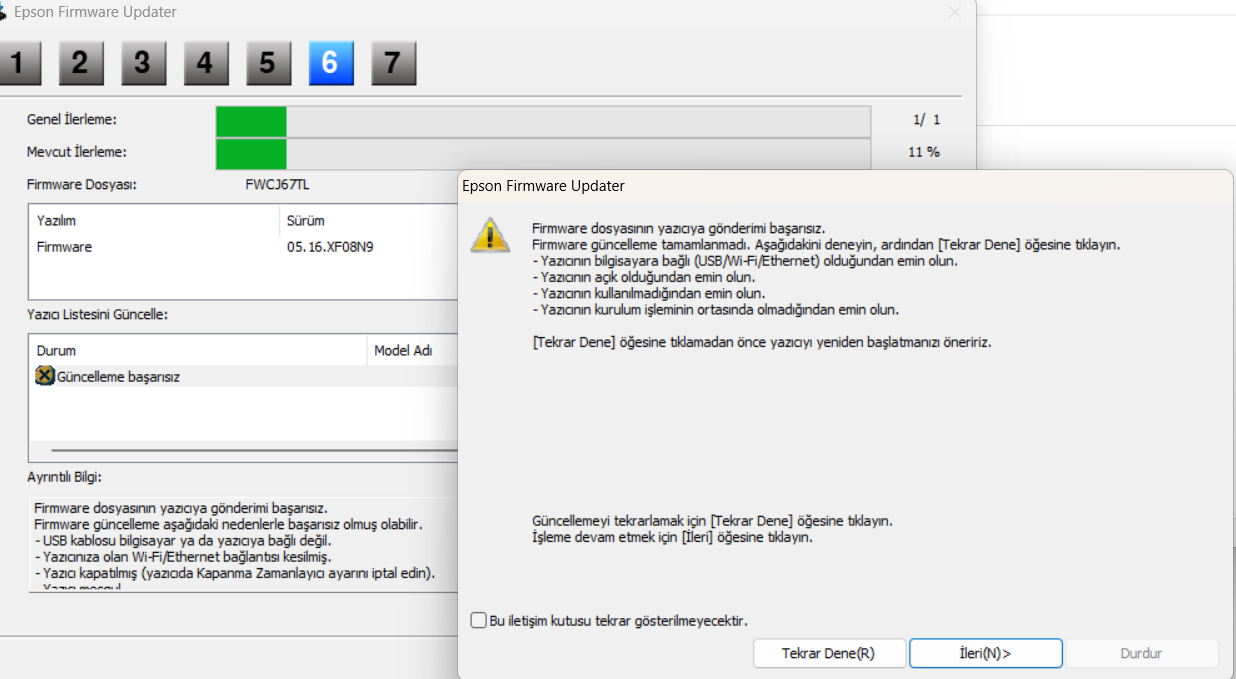The width and height of the screenshot is (1236, 679).
Task: Click 'Yazıcının açık olduğundan emin olun' line
Action: [x=643, y=277]
